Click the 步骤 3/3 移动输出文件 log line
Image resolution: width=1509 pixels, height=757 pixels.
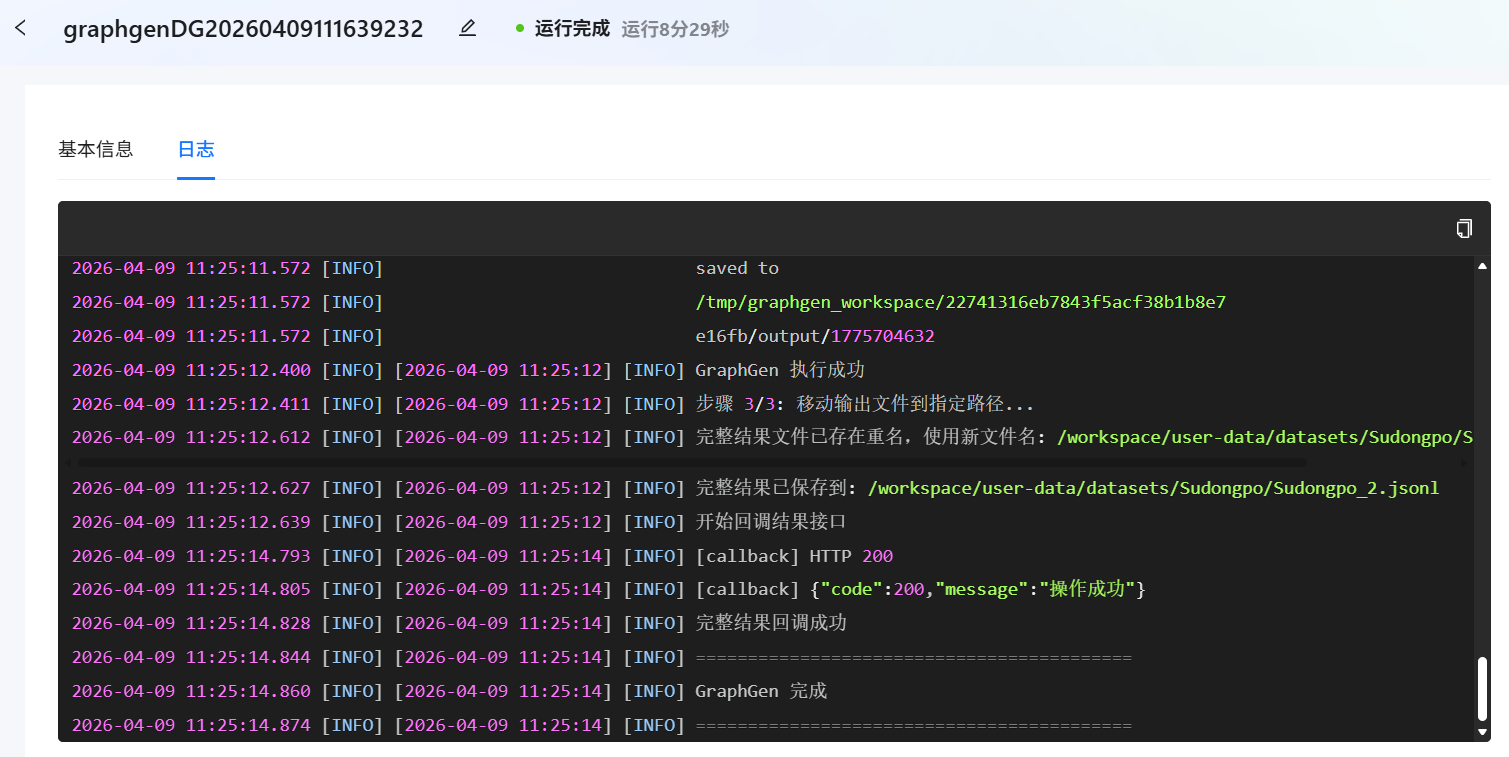pyautogui.click(x=864, y=404)
